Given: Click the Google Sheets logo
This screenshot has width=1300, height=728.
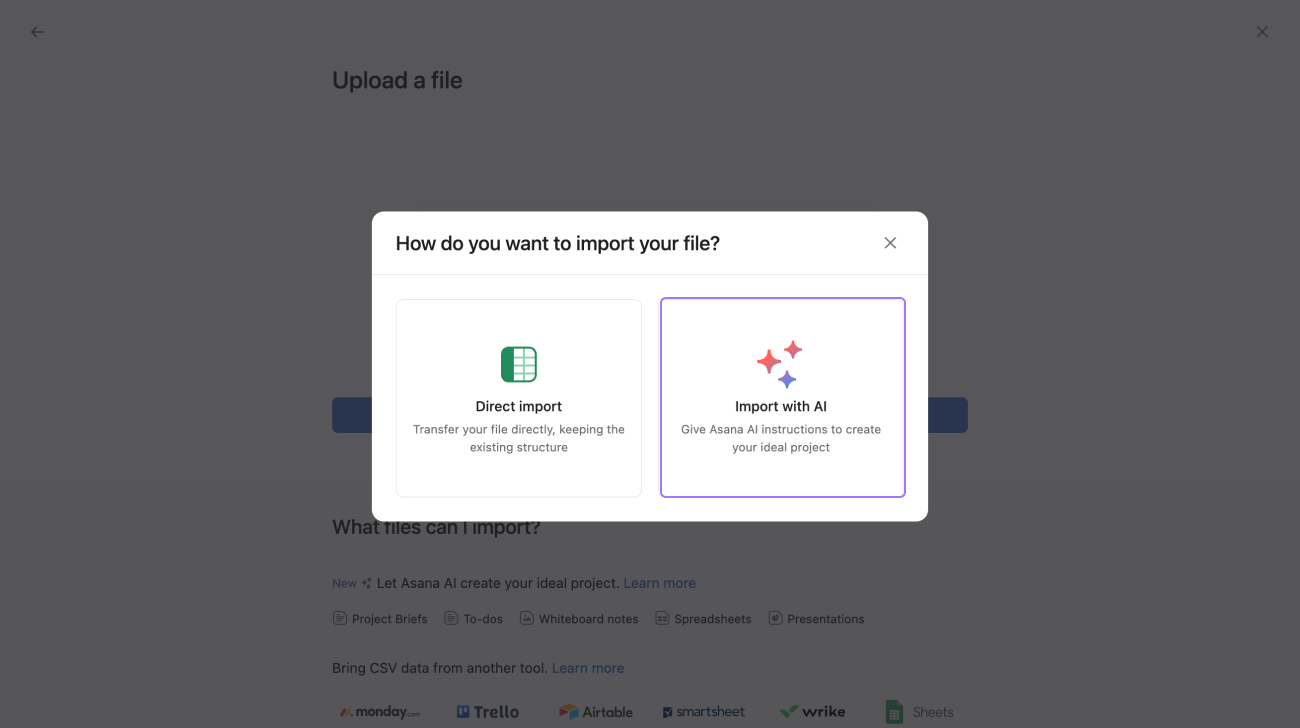Looking at the screenshot, I should [x=918, y=711].
